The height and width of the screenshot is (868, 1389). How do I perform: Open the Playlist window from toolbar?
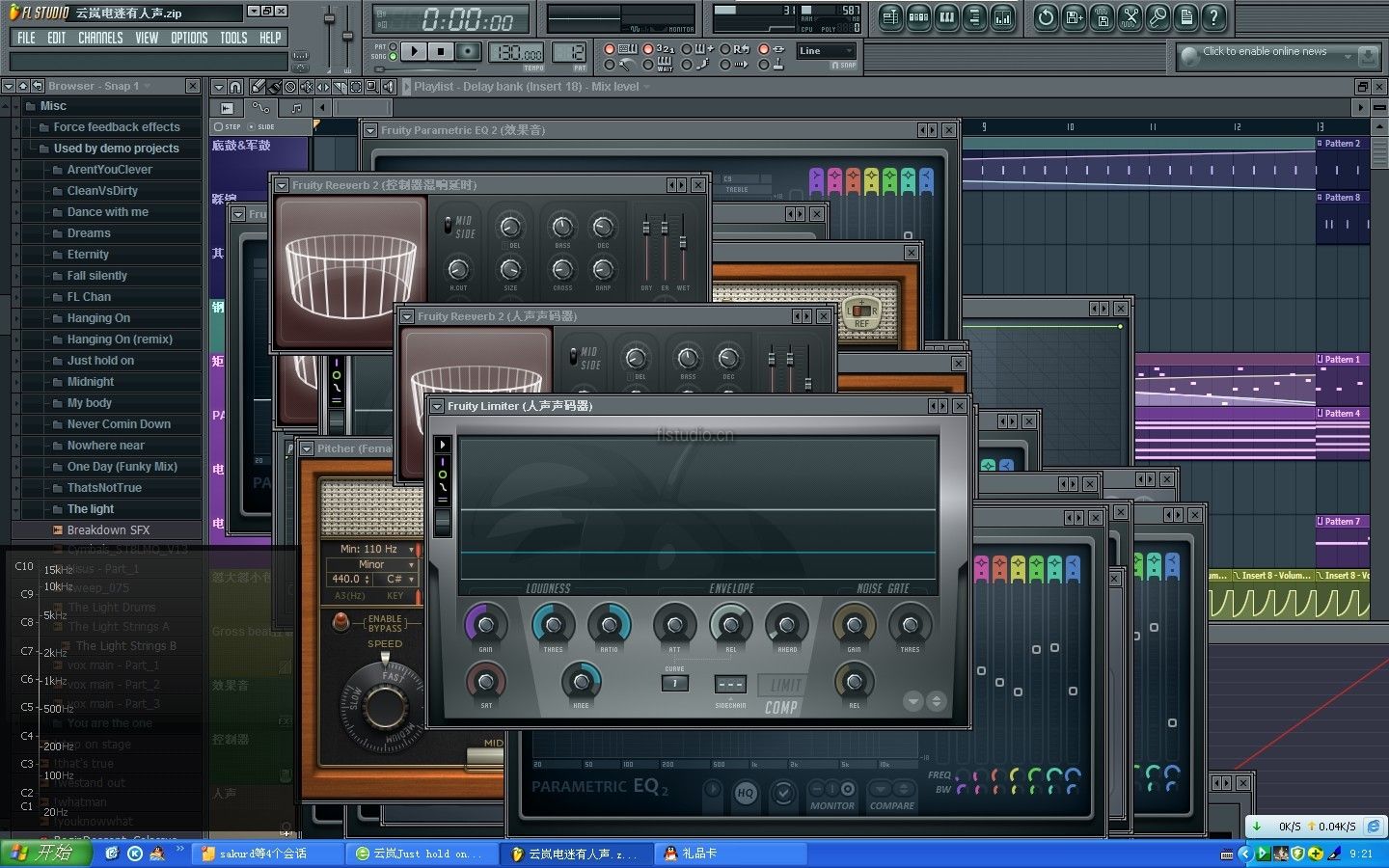click(x=889, y=16)
